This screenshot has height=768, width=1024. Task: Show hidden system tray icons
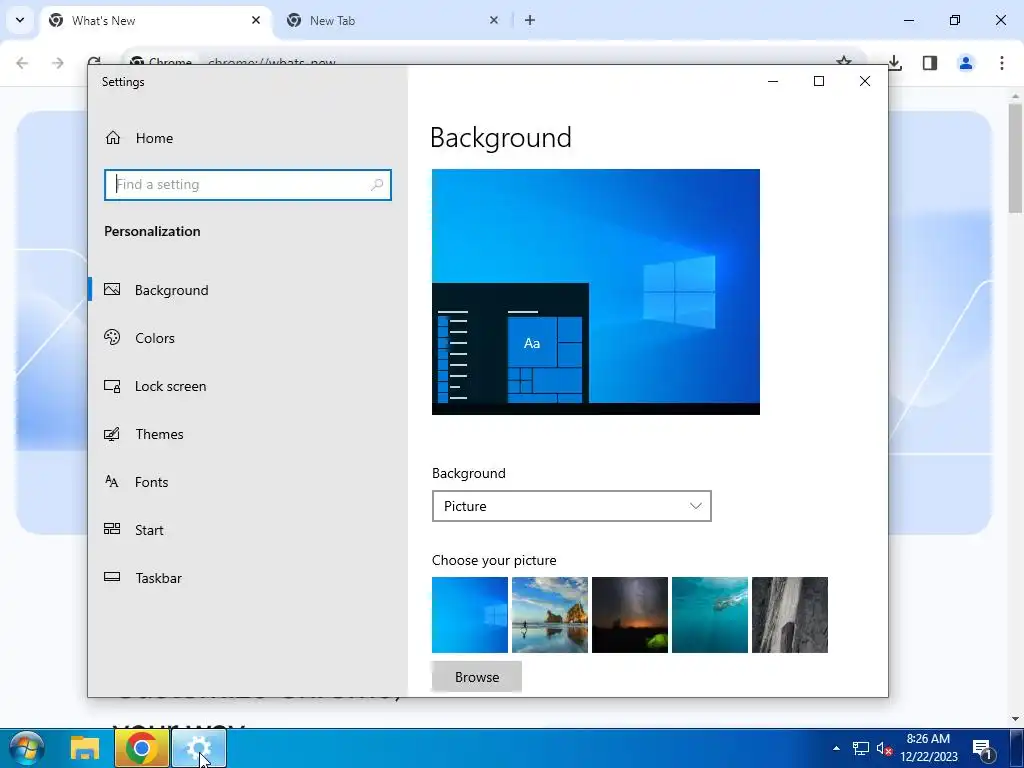click(837, 748)
